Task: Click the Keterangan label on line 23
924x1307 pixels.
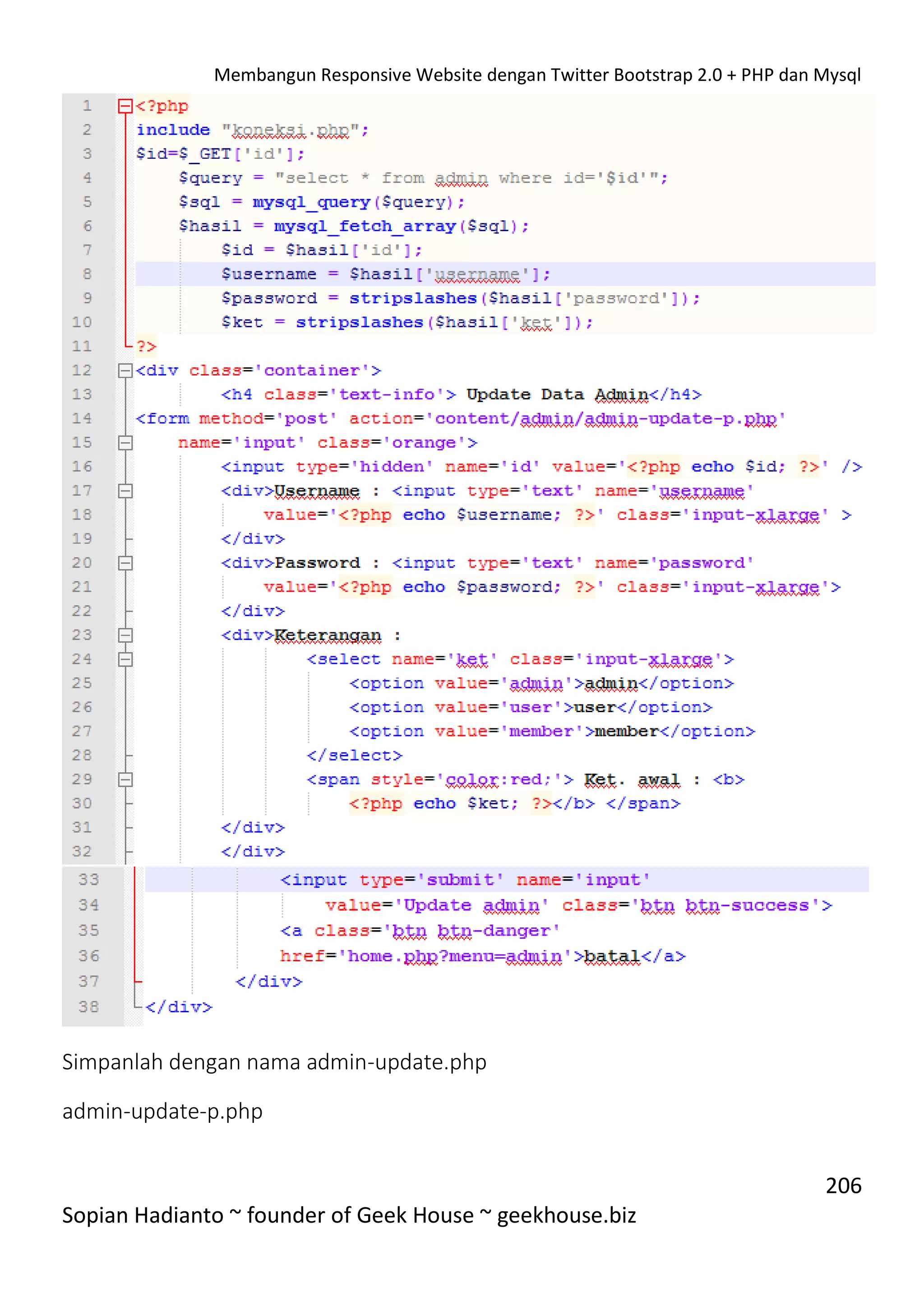Action: pos(328,635)
